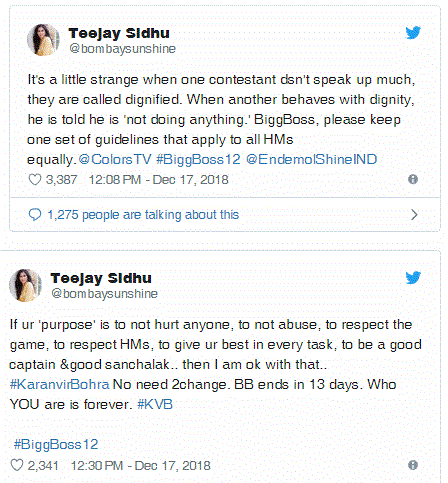Image resolution: width=448 pixels, height=483 pixels.
Task: Click the speech bubble reply icon
Action: 35,215
